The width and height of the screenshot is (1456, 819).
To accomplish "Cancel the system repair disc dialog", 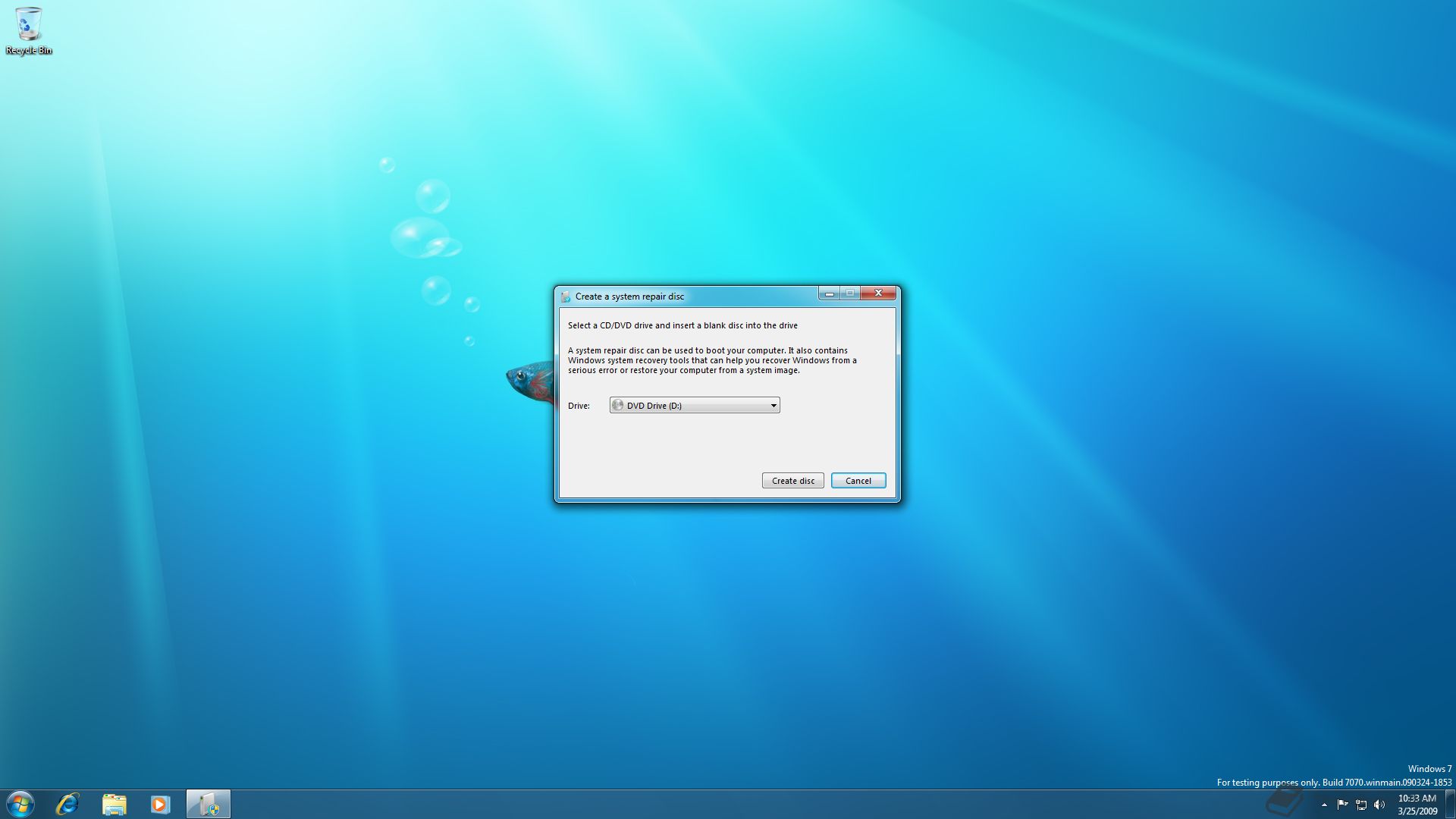I will [x=858, y=481].
